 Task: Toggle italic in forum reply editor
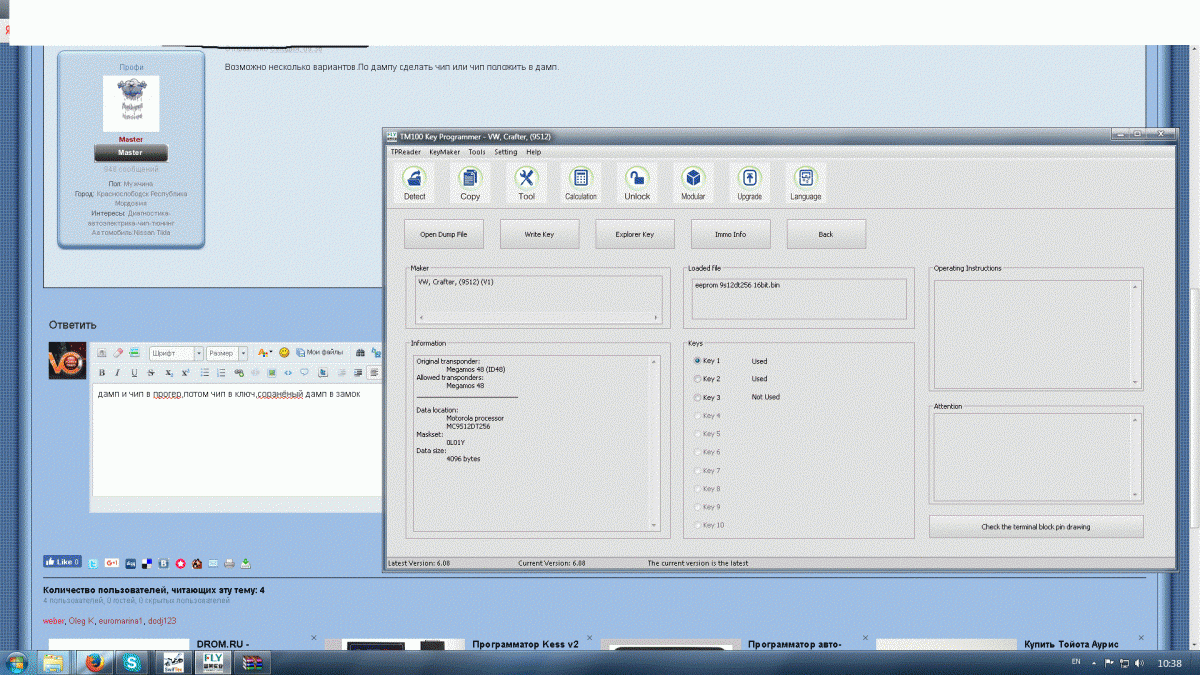(117, 372)
